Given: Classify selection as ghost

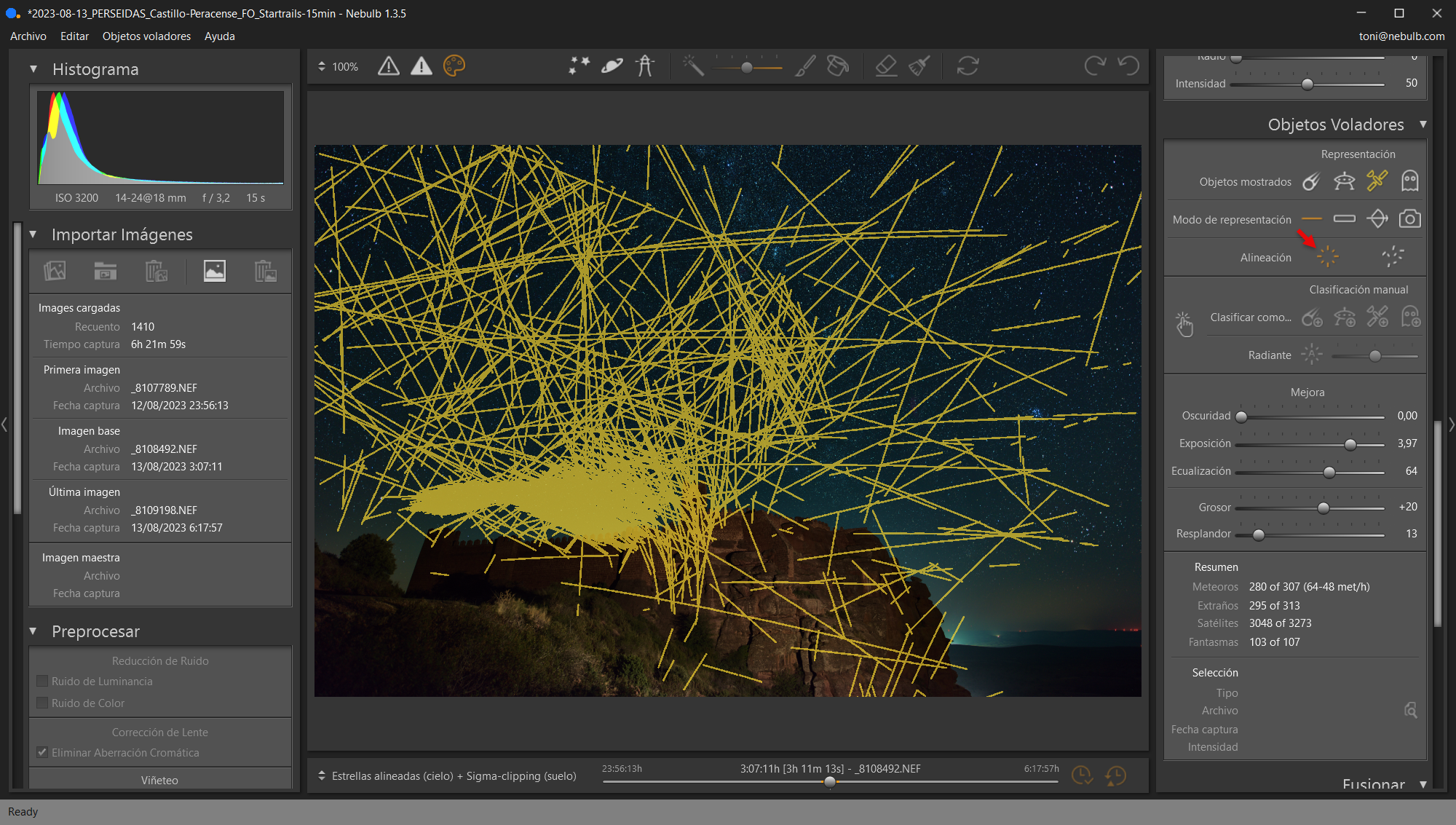Looking at the screenshot, I should (1410, 317).
